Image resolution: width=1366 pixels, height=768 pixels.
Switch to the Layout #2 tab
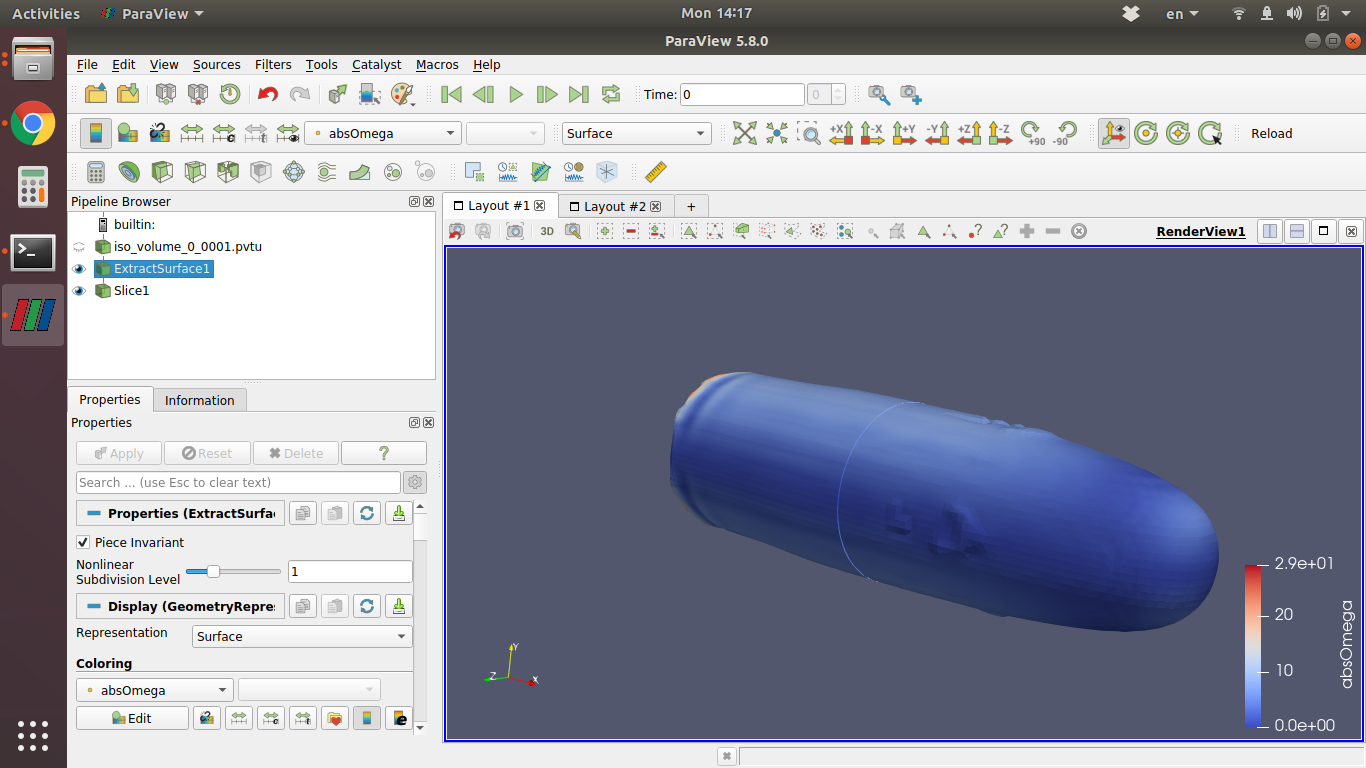coord(615,206)
